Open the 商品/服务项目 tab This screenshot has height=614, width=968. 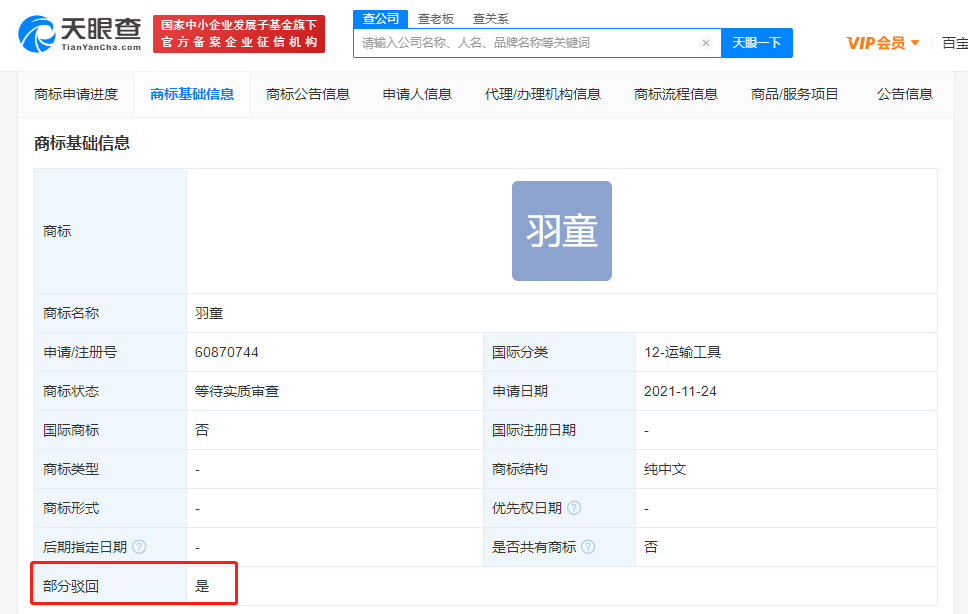click(x=795, y=94)
